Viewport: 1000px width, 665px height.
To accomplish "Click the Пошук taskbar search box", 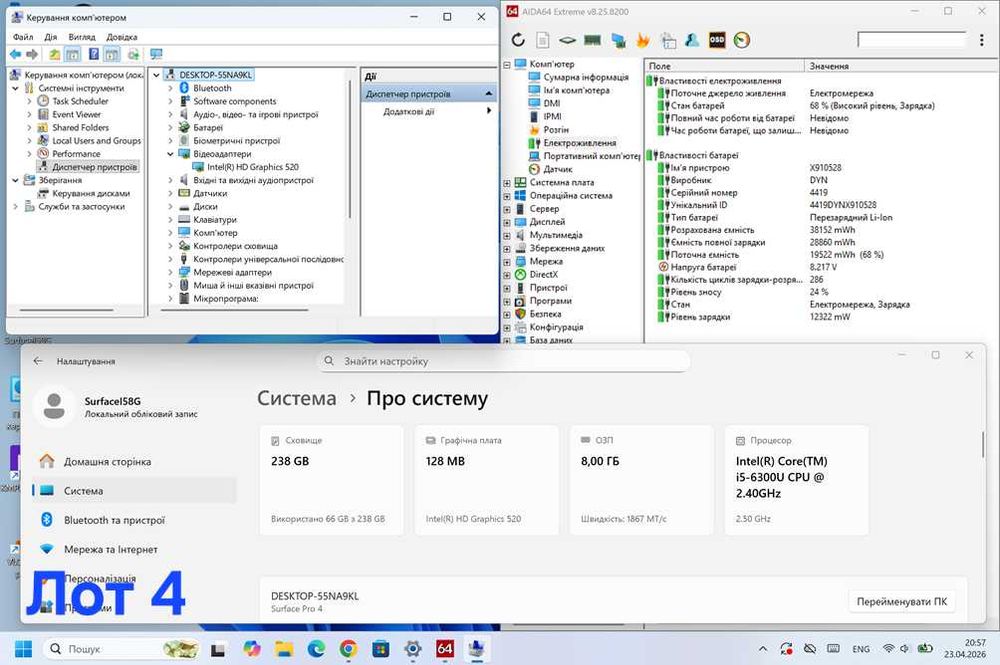I will tap(122, 649).
